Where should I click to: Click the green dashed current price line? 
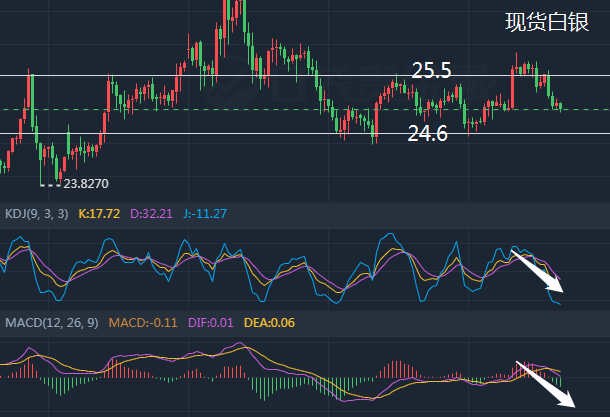[305, 110]
